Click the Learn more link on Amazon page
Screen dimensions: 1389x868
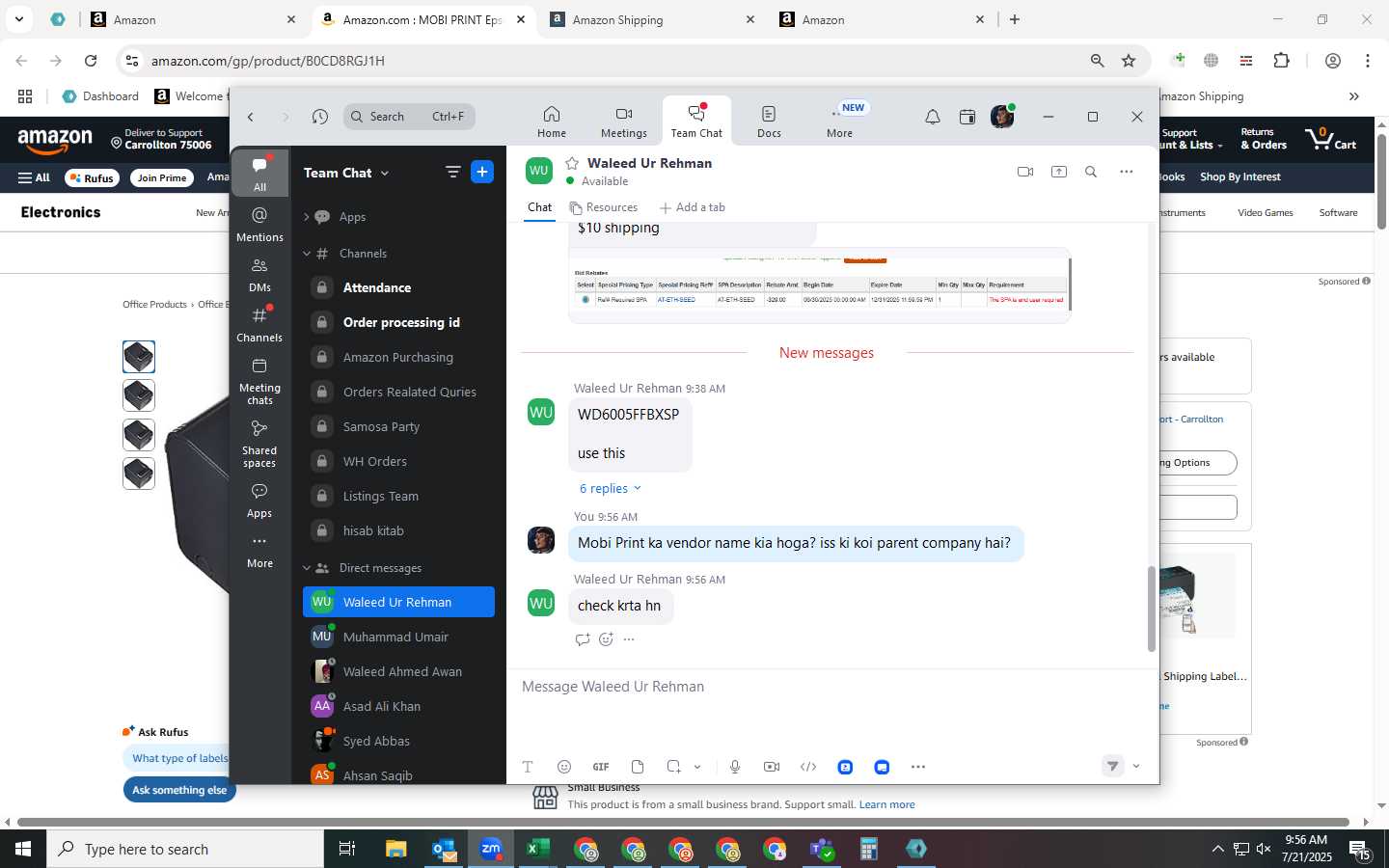[x=886, y=804]
